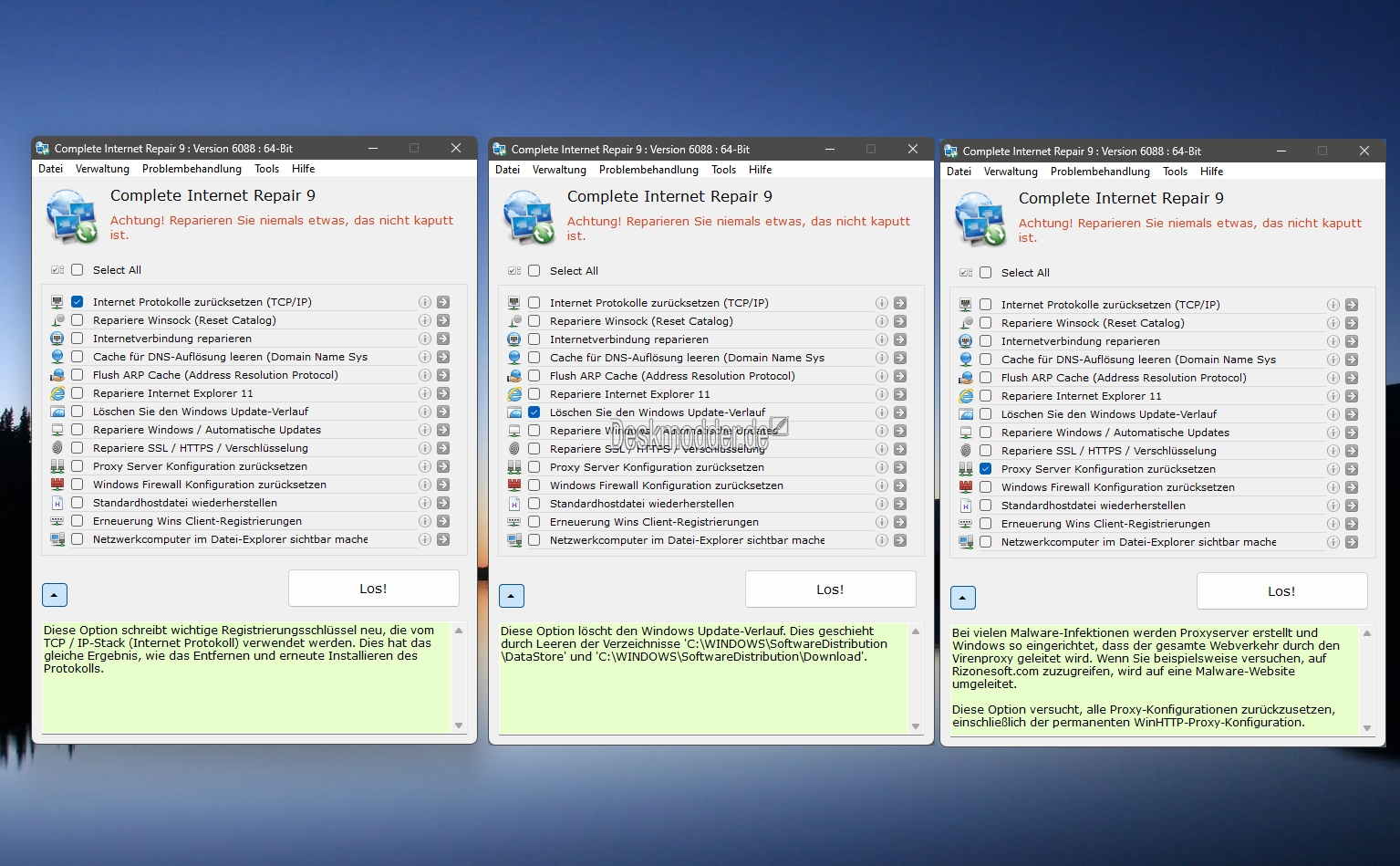Uncheck Löschen Windows Update-Verlauf in middle window
Viewport: 1400px width, 866px height.
tap(534, 412)
